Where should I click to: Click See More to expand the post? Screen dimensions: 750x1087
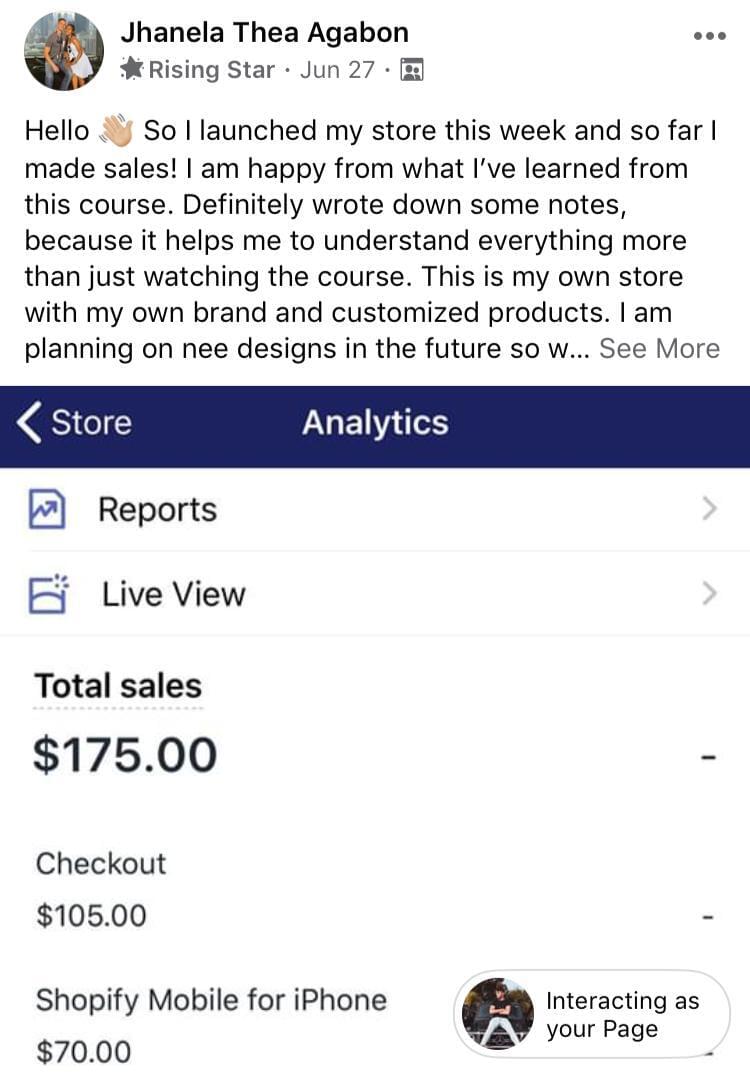tap(659, 348)
